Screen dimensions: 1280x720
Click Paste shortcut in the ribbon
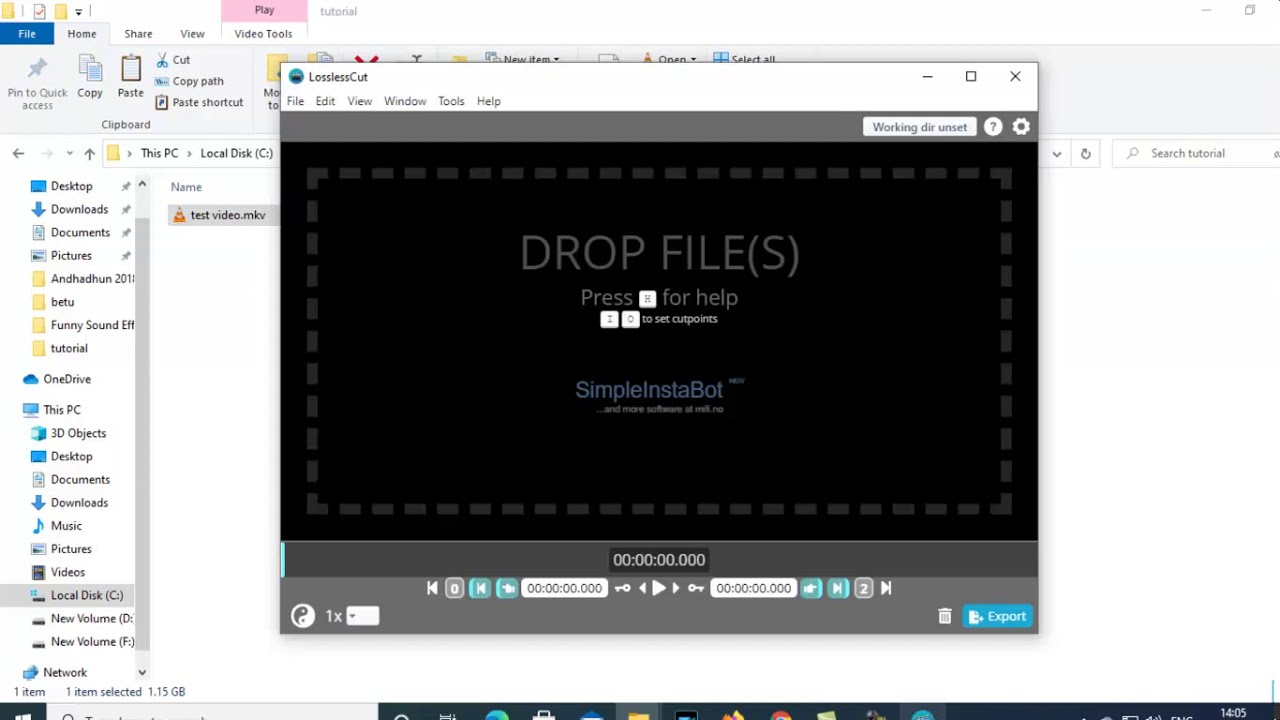(199, 102)
